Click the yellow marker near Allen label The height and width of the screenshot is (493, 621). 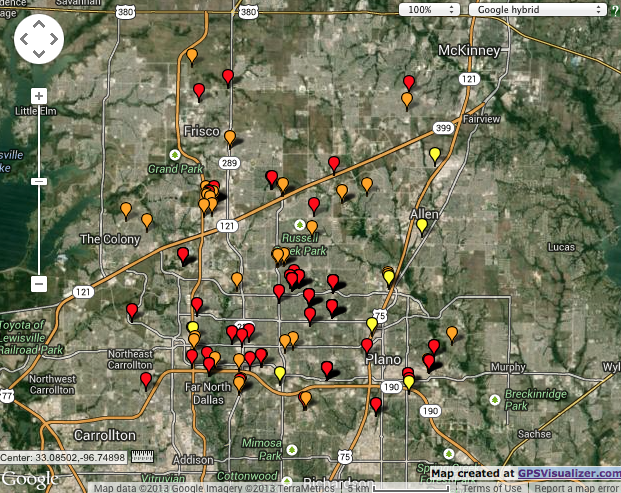(422, 225)
